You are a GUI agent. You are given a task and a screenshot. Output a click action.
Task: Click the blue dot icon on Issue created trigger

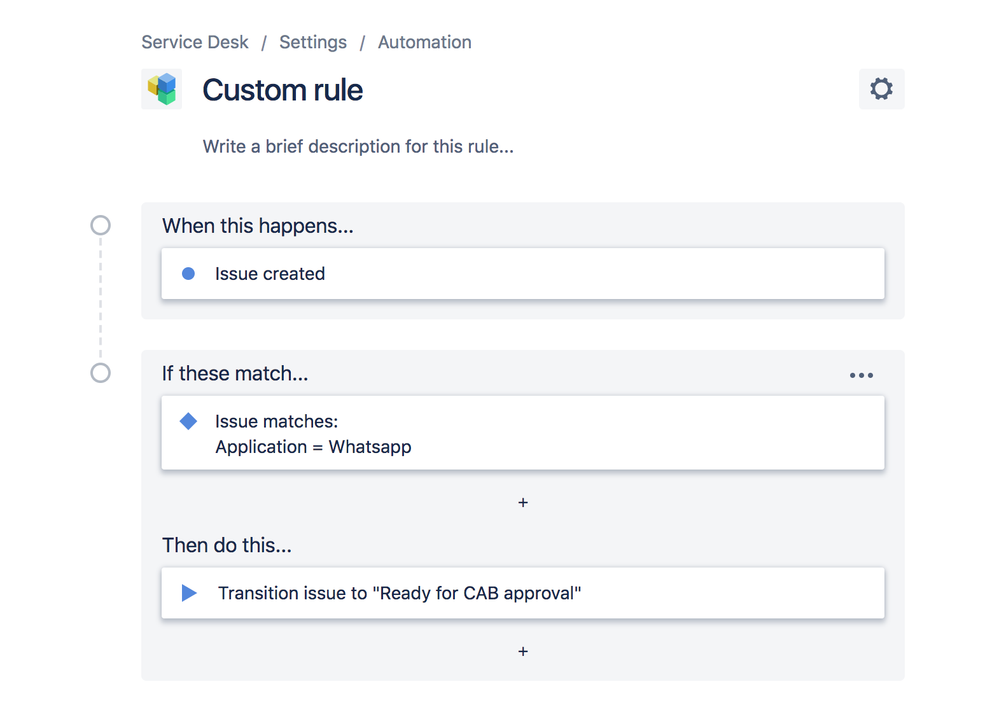[x=189, y=273]
